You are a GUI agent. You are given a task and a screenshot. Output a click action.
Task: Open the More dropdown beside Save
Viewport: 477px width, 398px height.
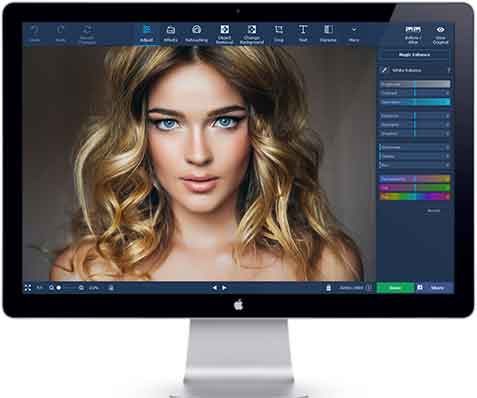[x=437, y=288]
